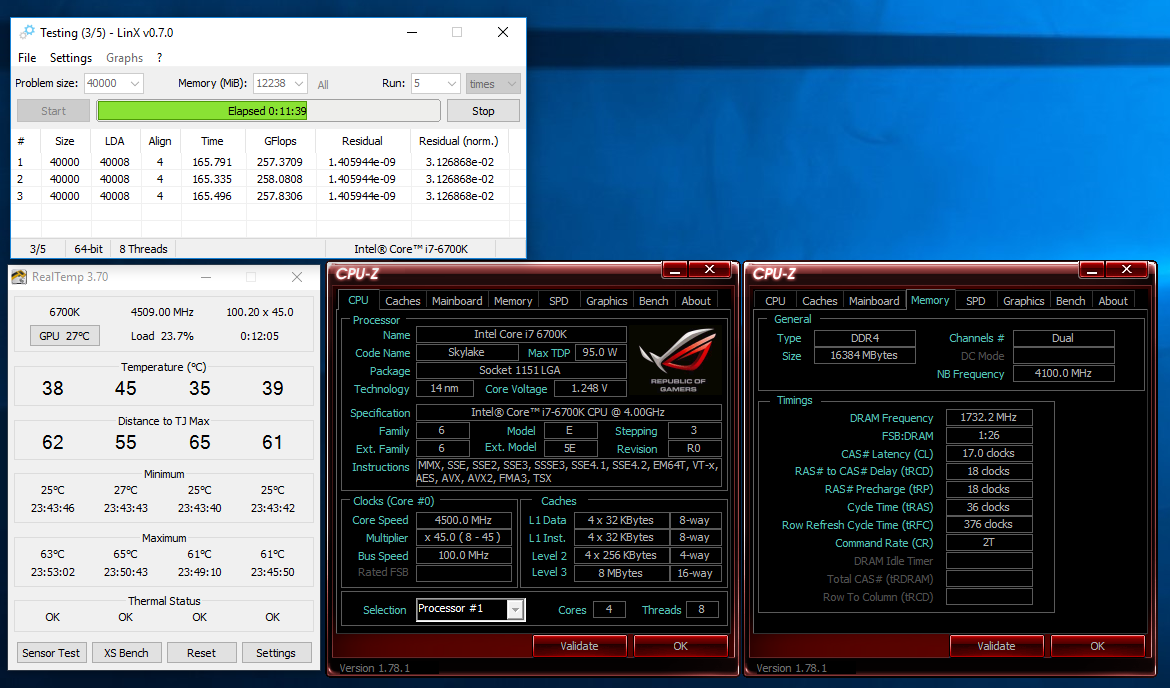Switch to Graphics tab in right CPU-Z window
The image size is (1170, 688).
pos(1024,301)
